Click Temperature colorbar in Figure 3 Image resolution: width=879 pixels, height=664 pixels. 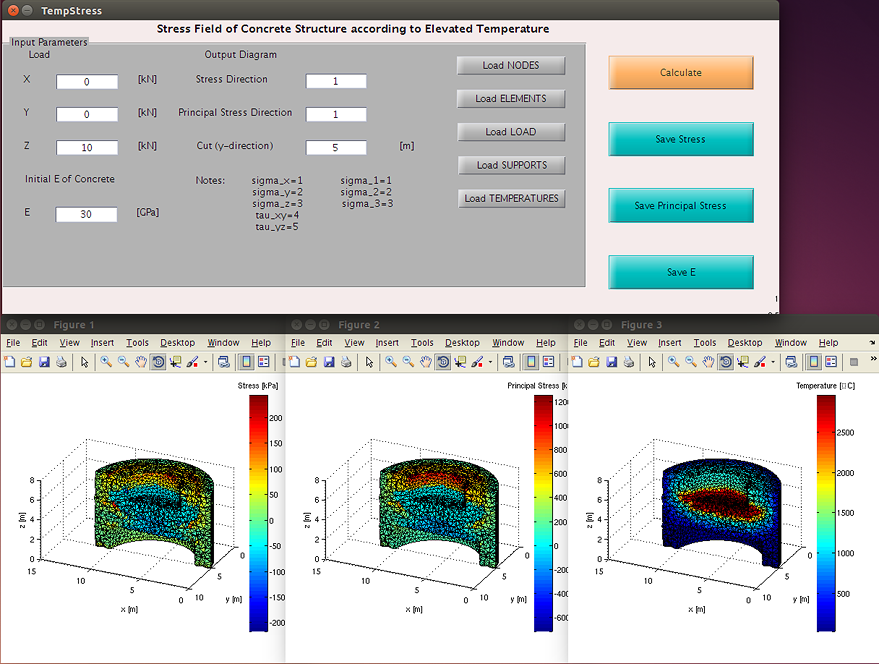tap(826, 513)
